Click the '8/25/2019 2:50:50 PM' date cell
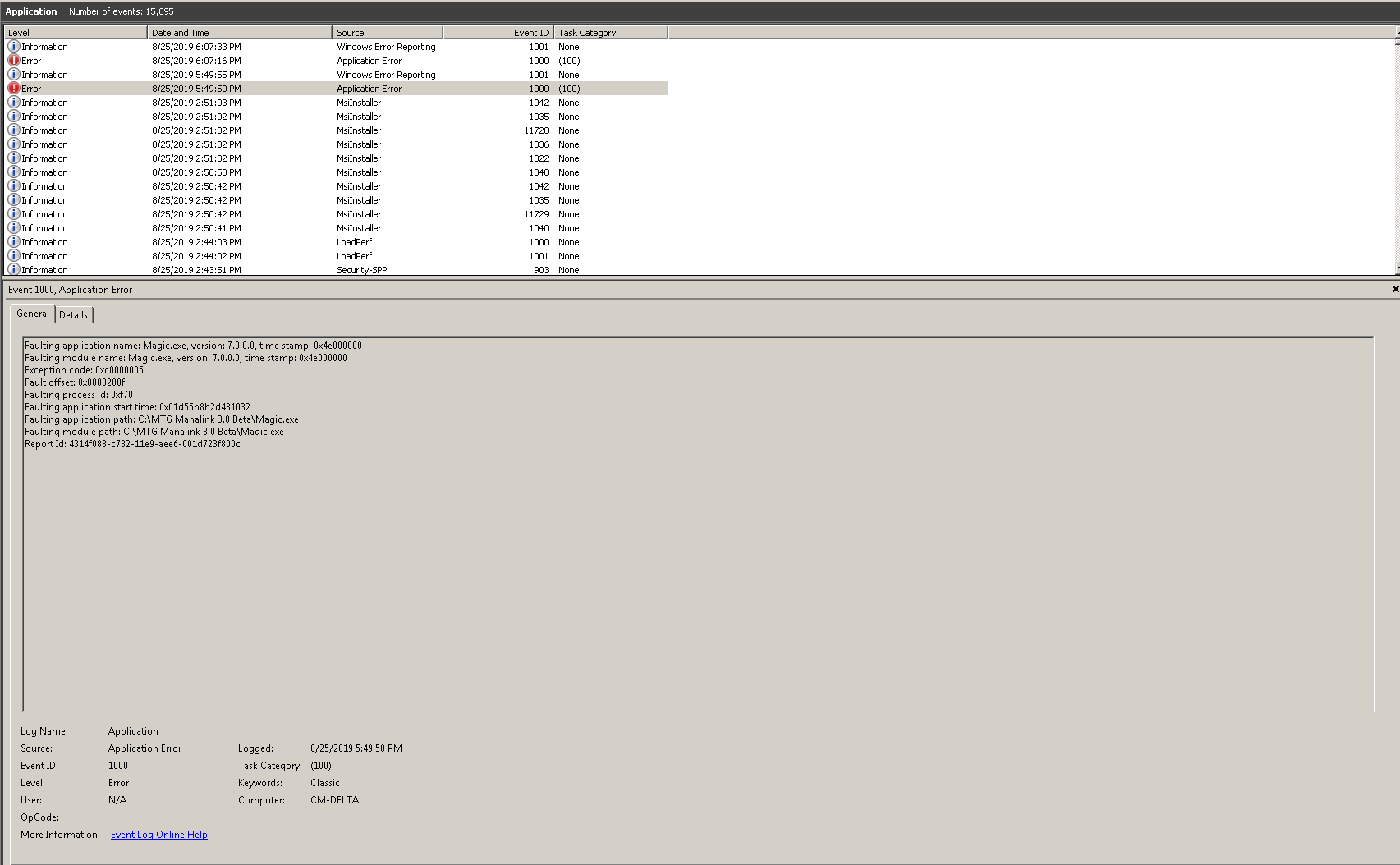Image resolution: width=1400 pixels, height=865 pixels. [196, 172]
